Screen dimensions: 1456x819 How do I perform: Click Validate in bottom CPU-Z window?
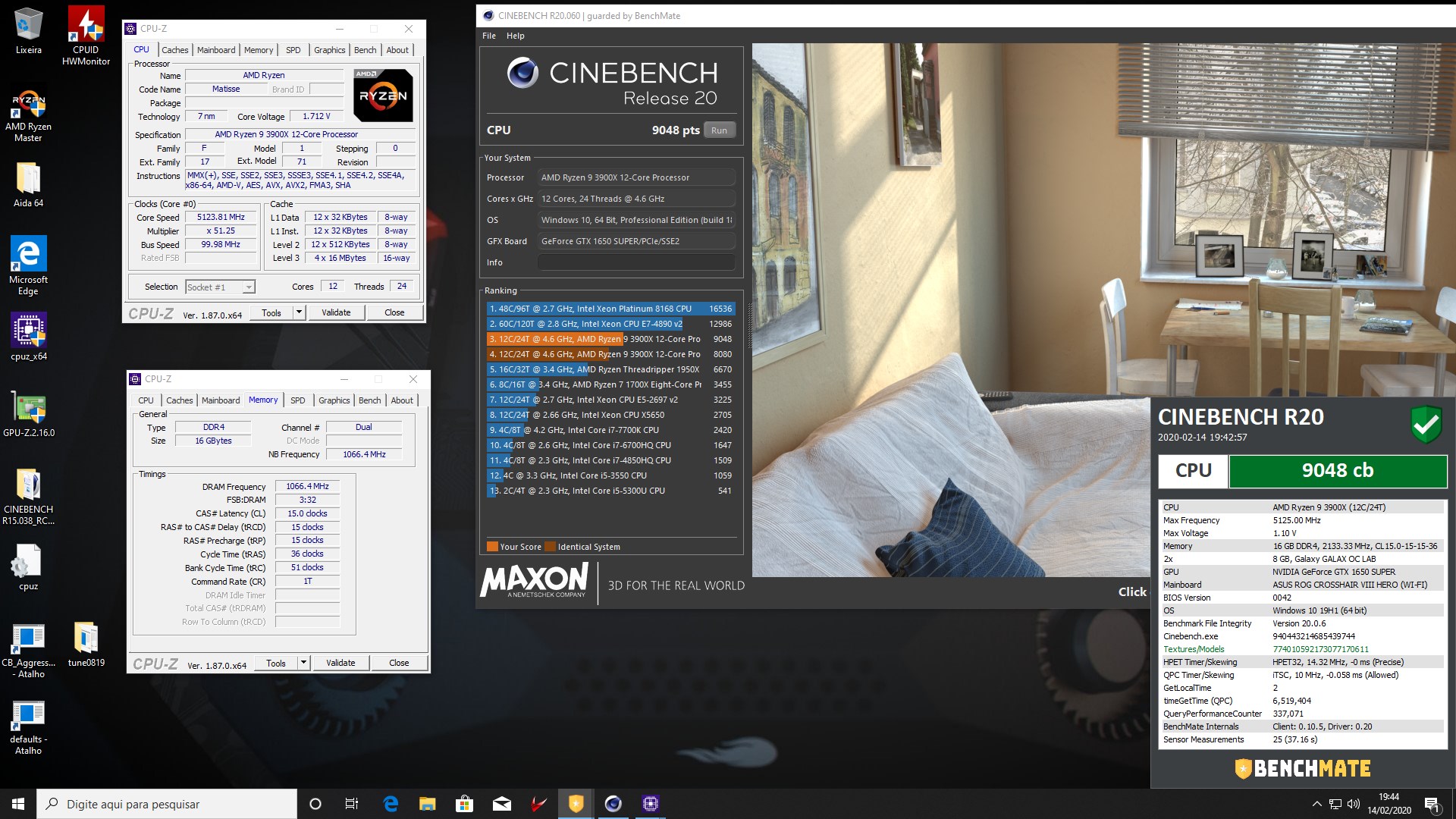[x=340, y=663]
